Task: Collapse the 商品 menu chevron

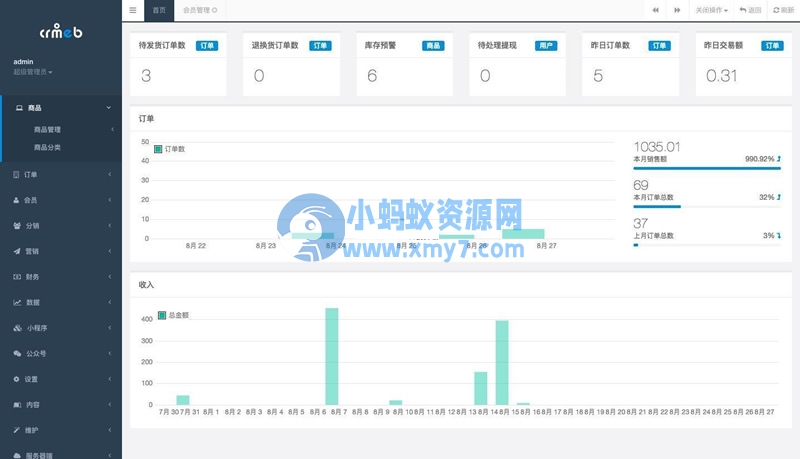Action: click(109, 108)
